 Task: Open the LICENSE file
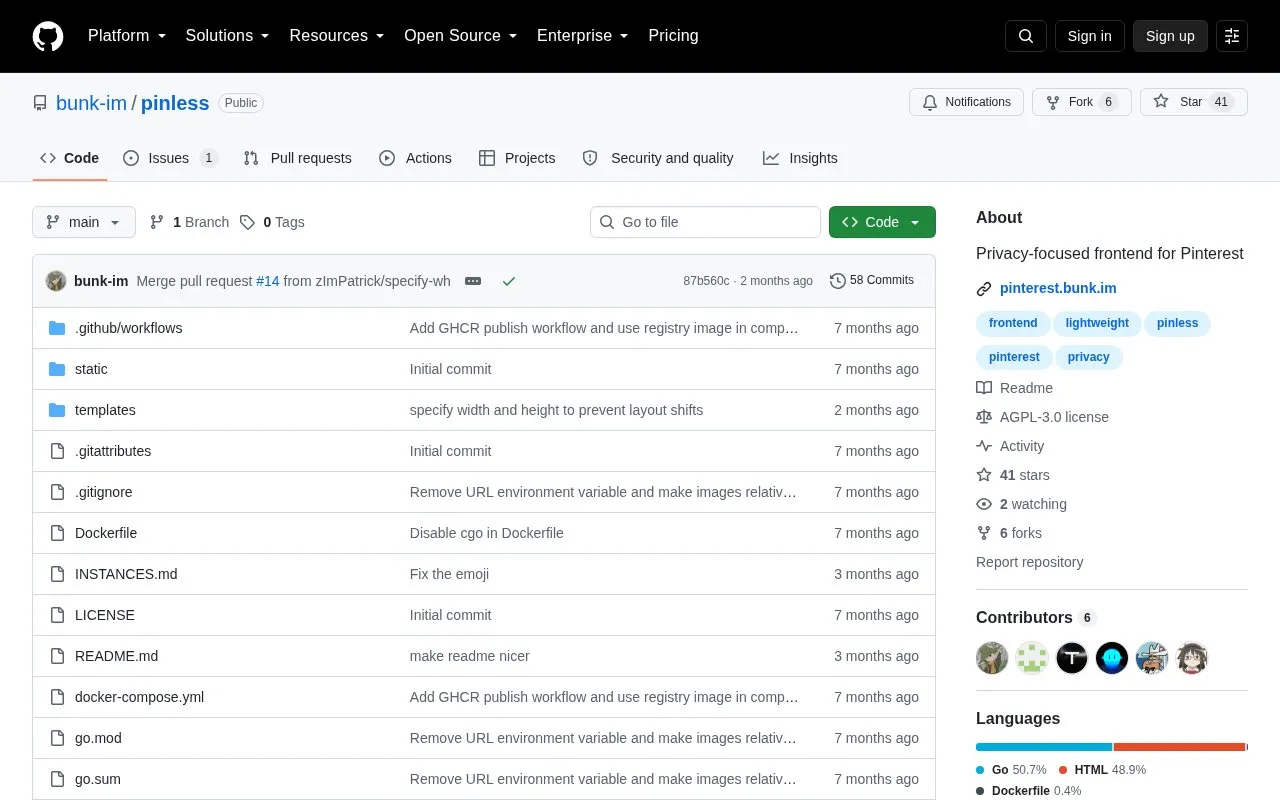(105, 615)
